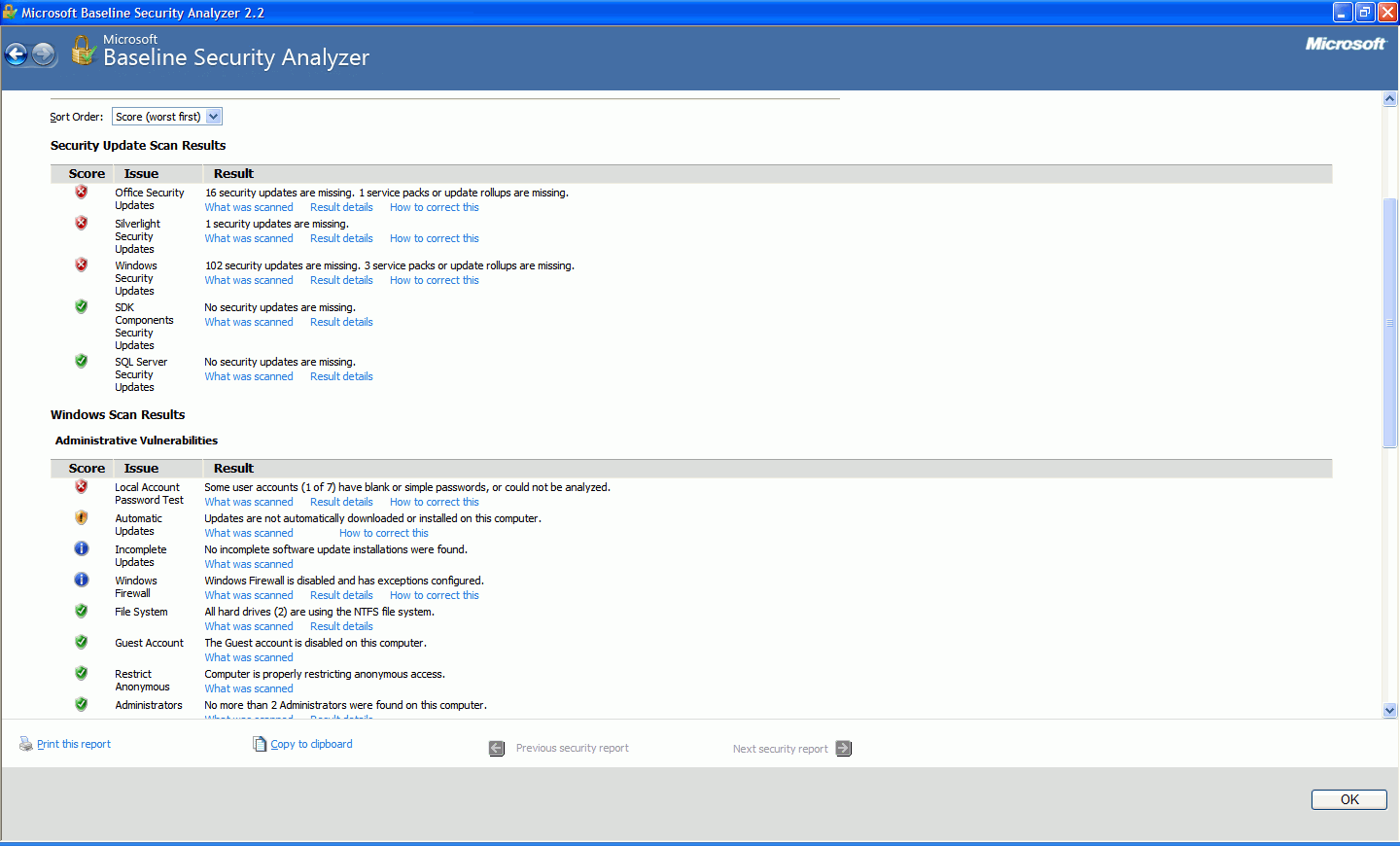Open What was scanned for Incomplete Updates

click(x=249, y=564)
